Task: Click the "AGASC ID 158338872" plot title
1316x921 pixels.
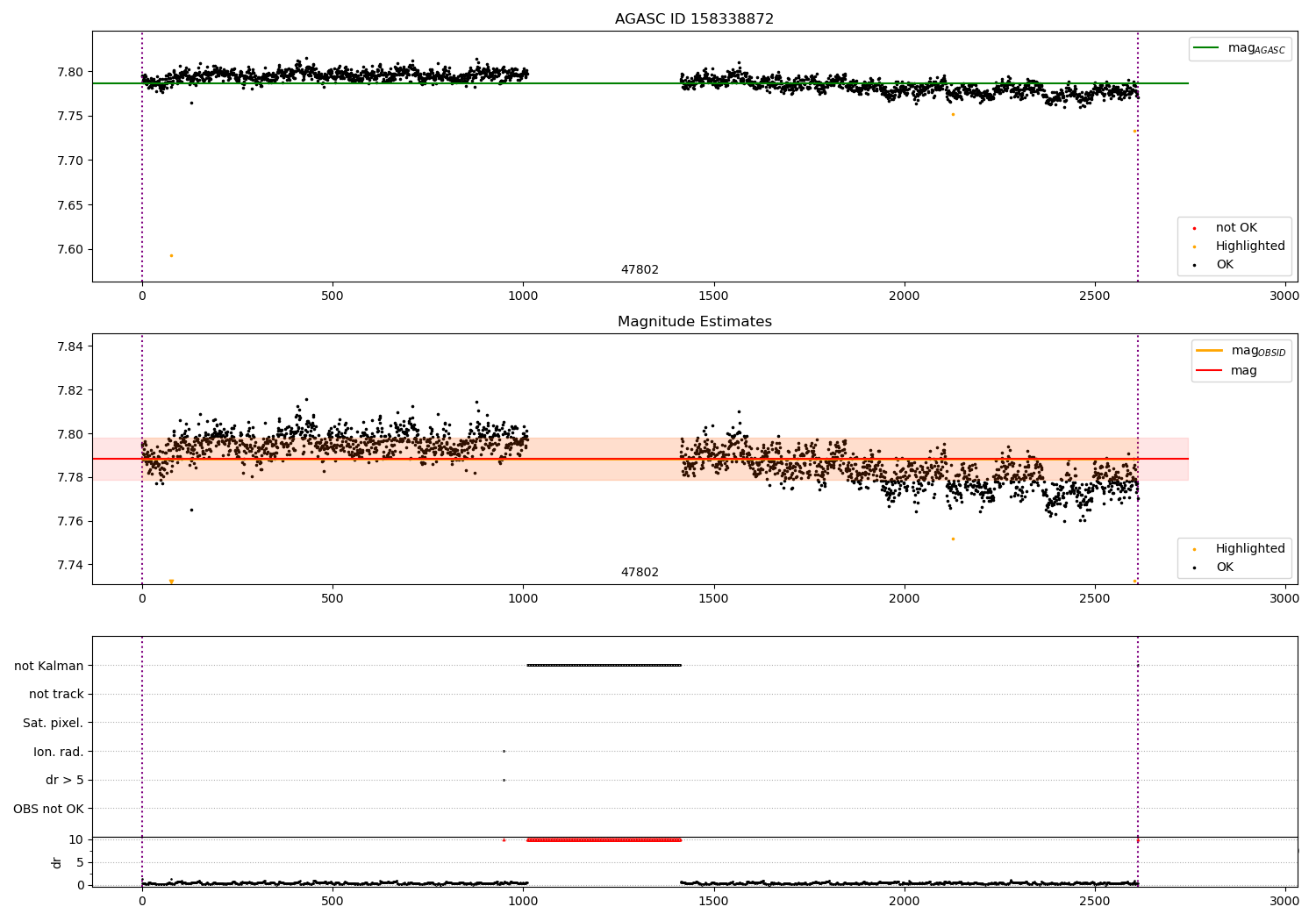Action: [694, 19]
